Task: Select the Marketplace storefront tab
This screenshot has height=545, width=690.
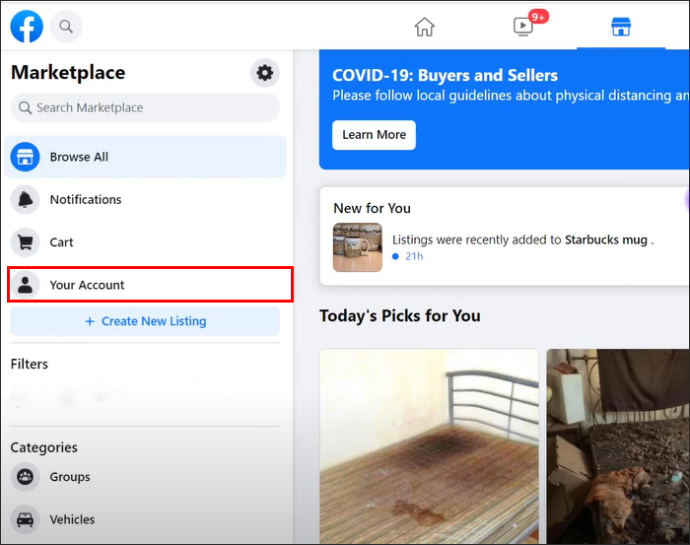Action: click(x=621, y=27)
